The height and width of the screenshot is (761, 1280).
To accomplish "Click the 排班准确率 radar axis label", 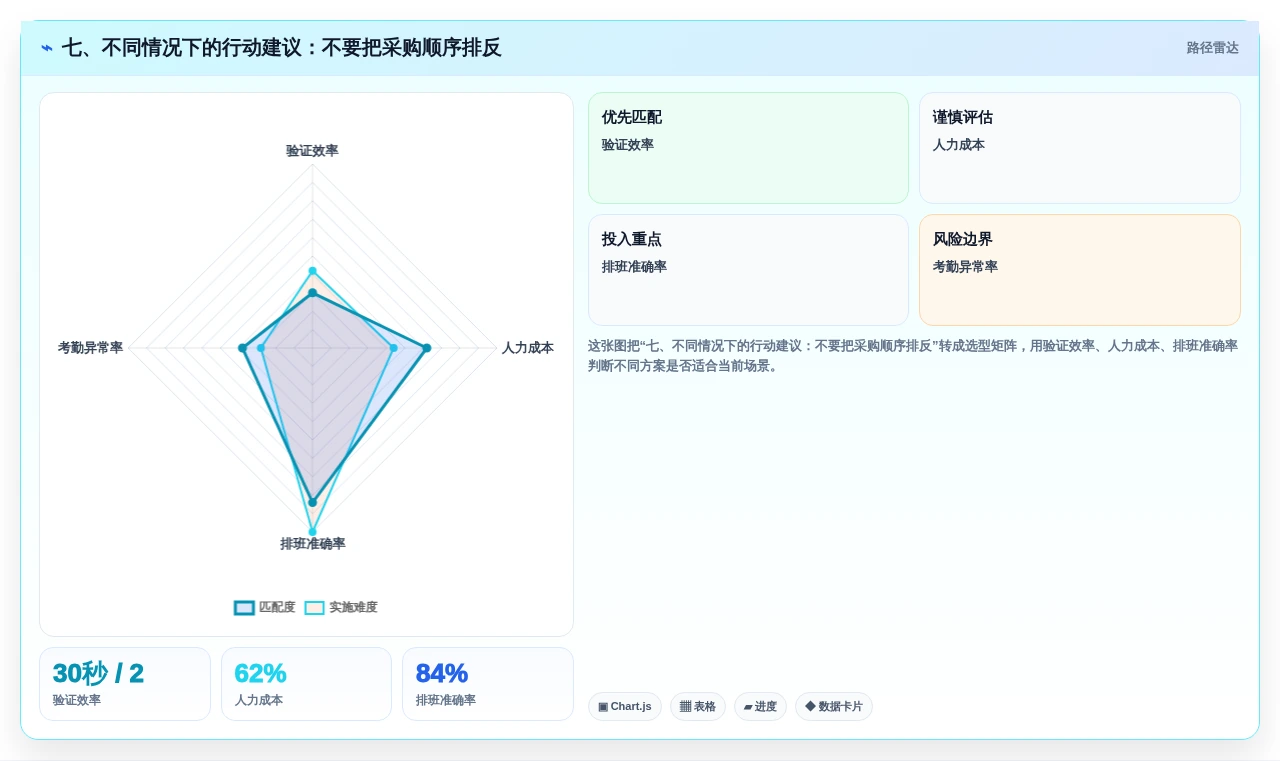I will coord(313,544).
